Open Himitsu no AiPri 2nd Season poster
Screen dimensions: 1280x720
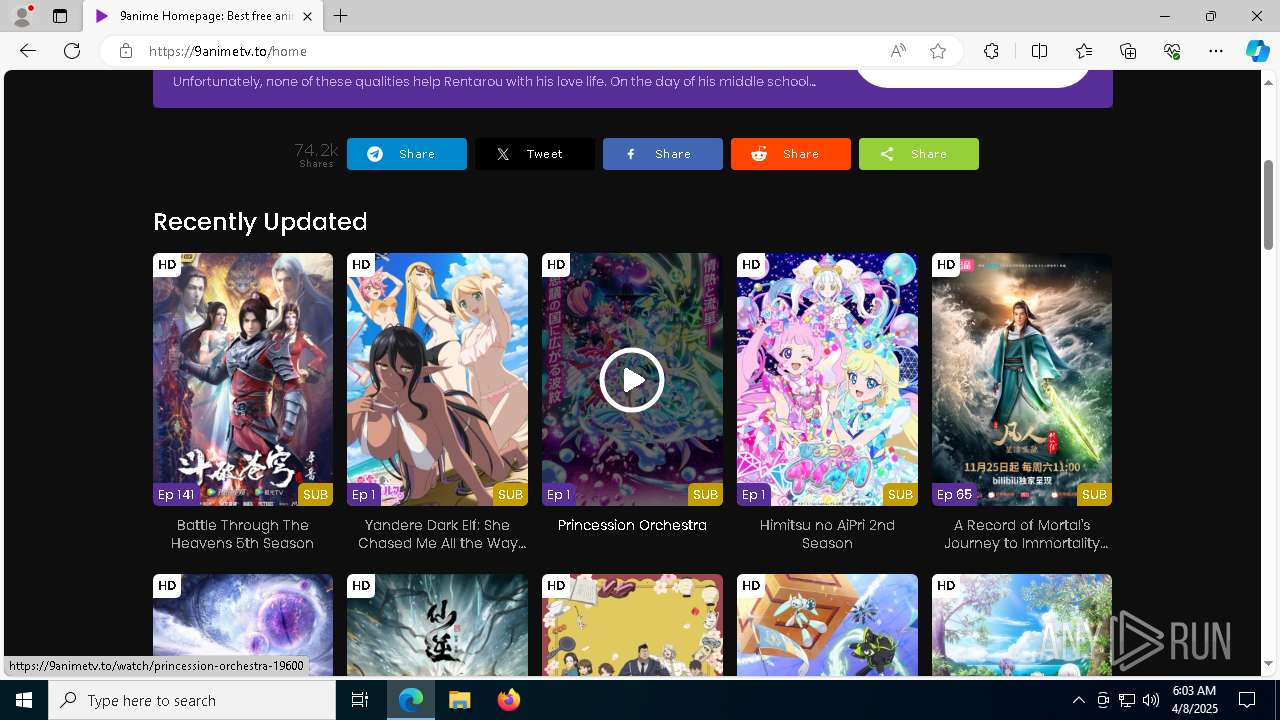coord(827,379)
